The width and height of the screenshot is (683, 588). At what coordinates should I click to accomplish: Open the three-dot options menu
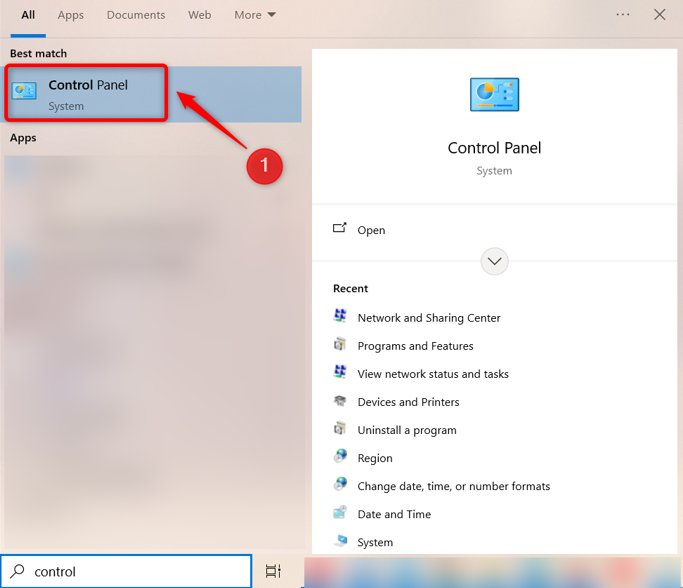point(622,15)
